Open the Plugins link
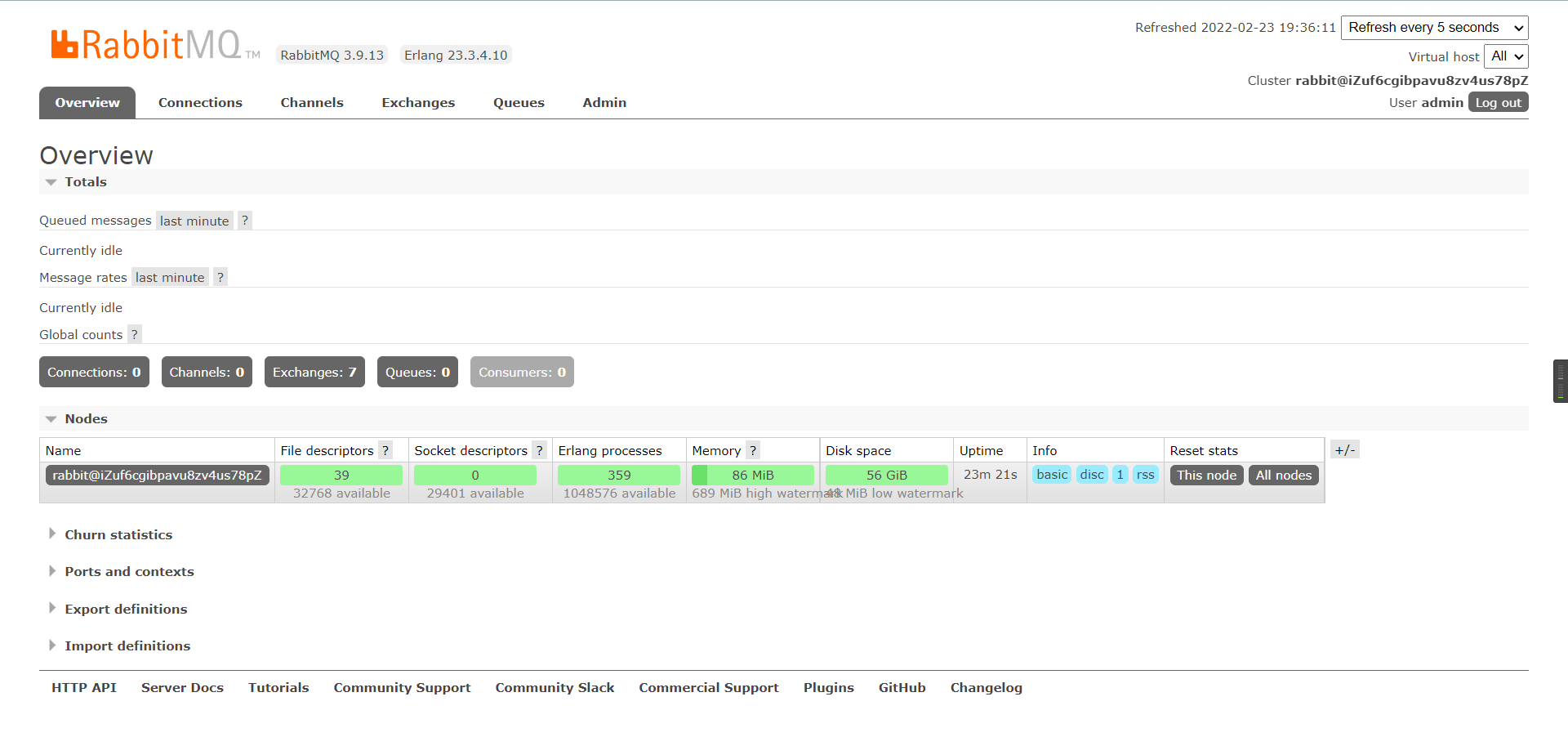Screen dimensions: 1568x737 pyautogui.click(x=828, y=688)
